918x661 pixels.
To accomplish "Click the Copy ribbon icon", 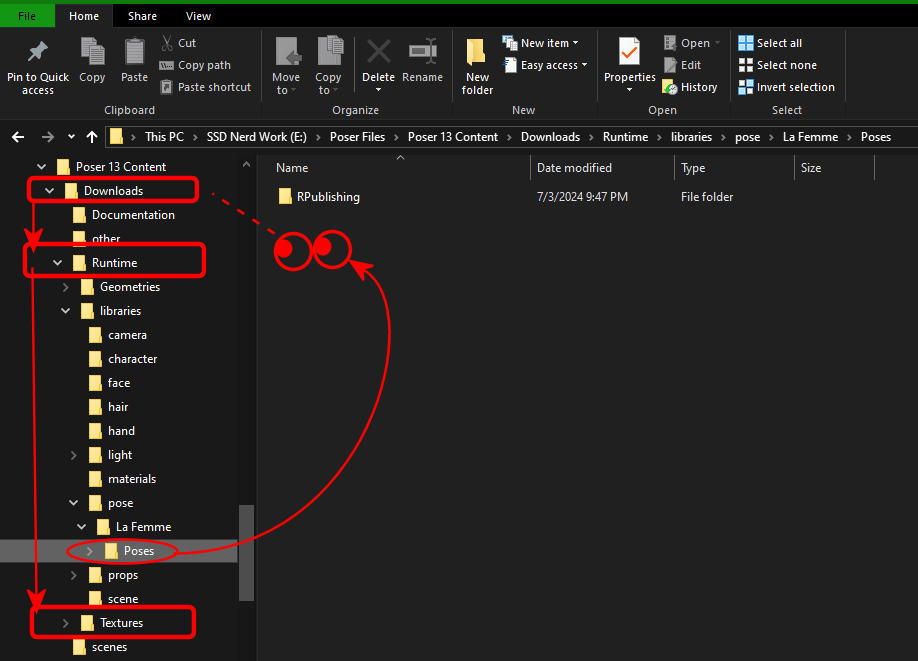I will tap(93, 52).
